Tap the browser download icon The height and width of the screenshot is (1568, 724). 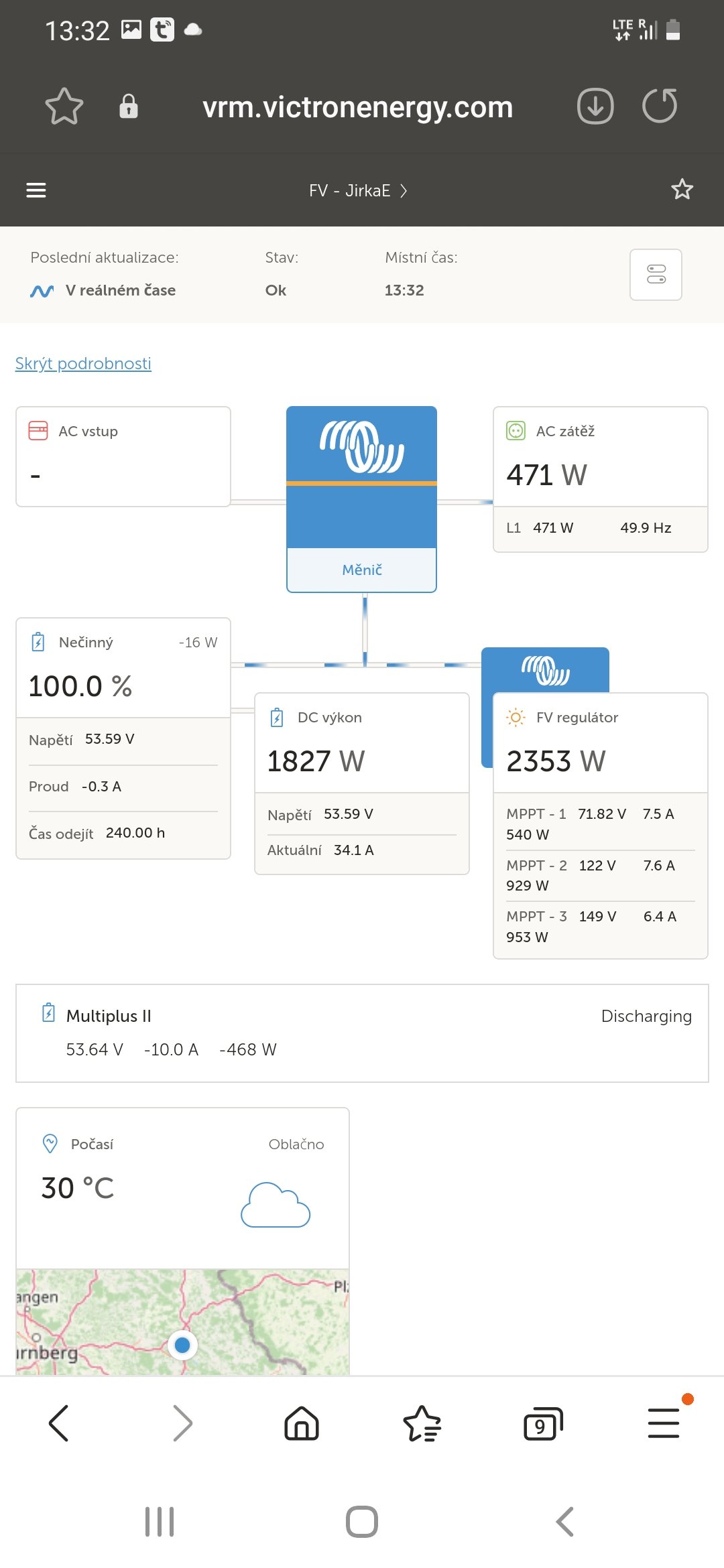pyautogui.click(x=595, y=106)
